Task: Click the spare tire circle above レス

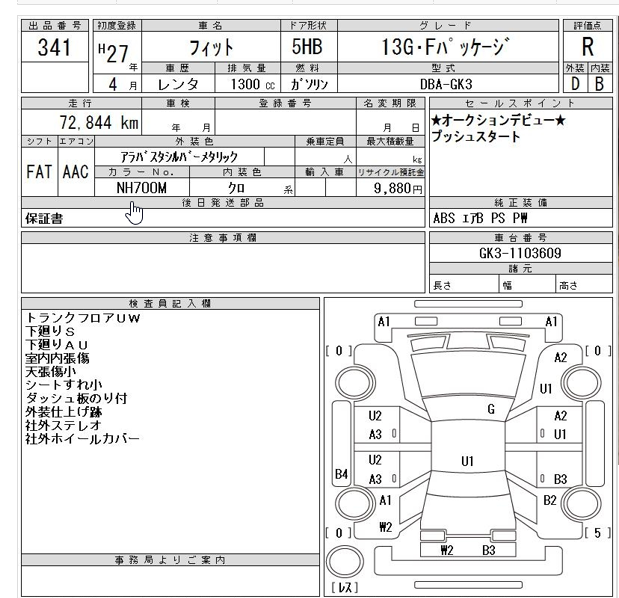Action: (343, 558)
